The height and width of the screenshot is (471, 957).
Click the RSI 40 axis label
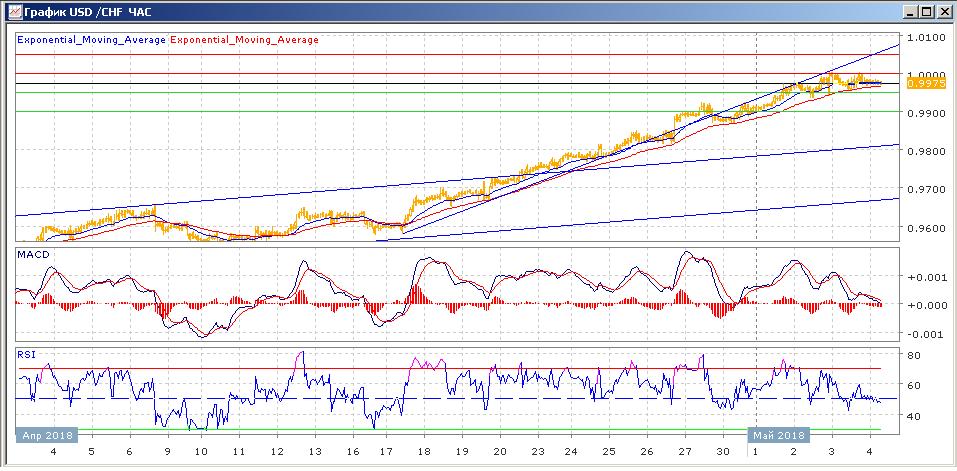(x=915, y=416)
